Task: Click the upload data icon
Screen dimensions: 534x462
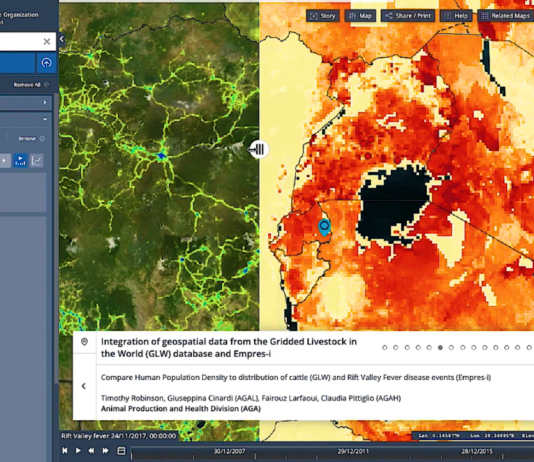Action: click(47, 63)
